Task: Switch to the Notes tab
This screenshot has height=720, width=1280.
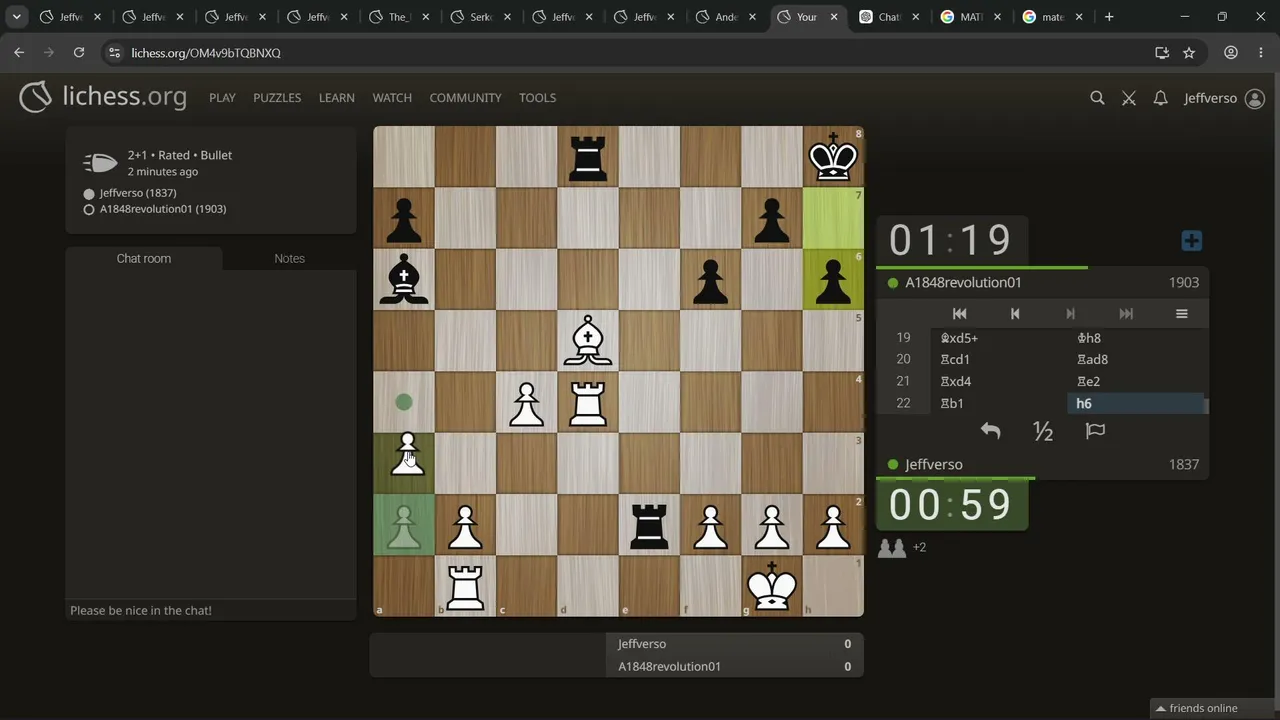Action: click(x=290, y=258)
